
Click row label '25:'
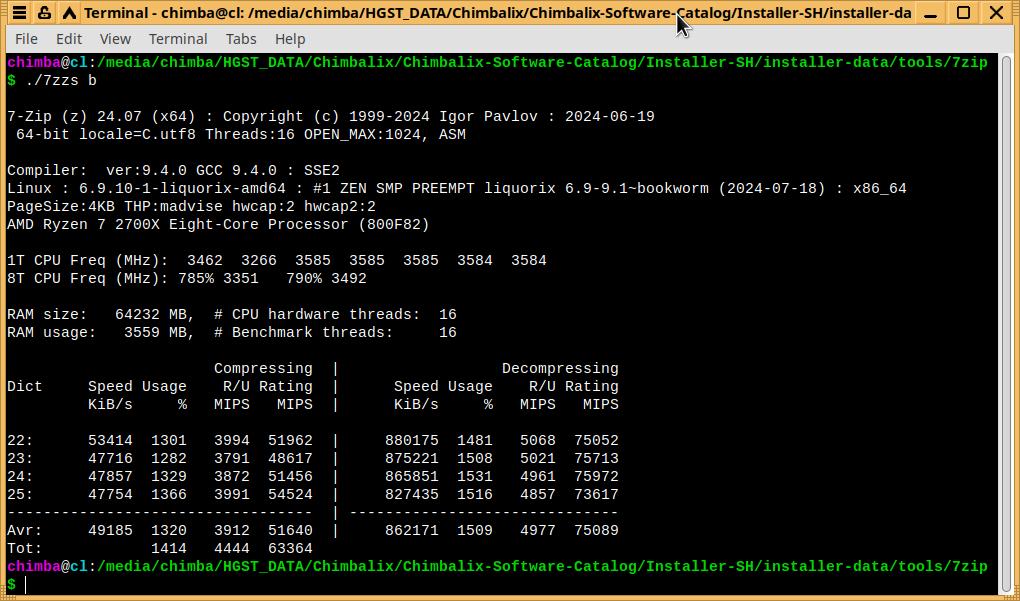pyautogui.click(x=20, y=494)
